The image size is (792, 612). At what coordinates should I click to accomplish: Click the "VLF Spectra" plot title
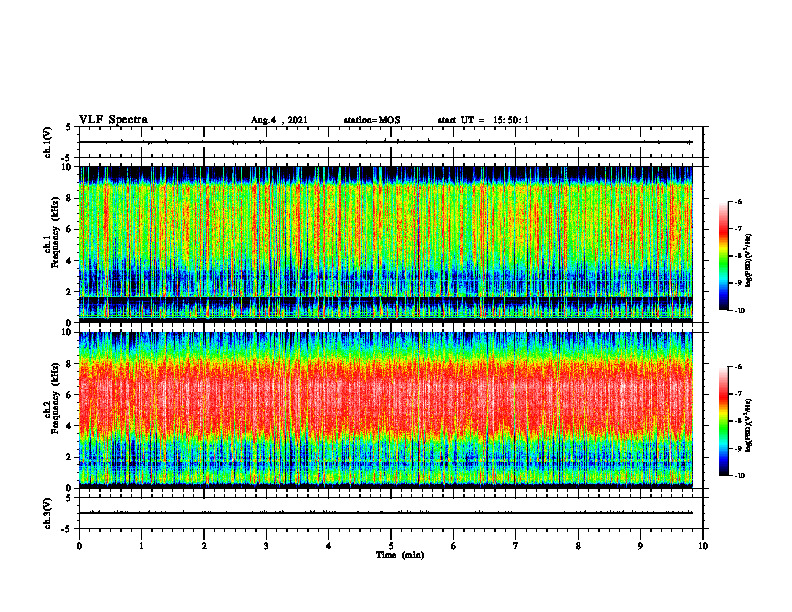click(113, 119)
